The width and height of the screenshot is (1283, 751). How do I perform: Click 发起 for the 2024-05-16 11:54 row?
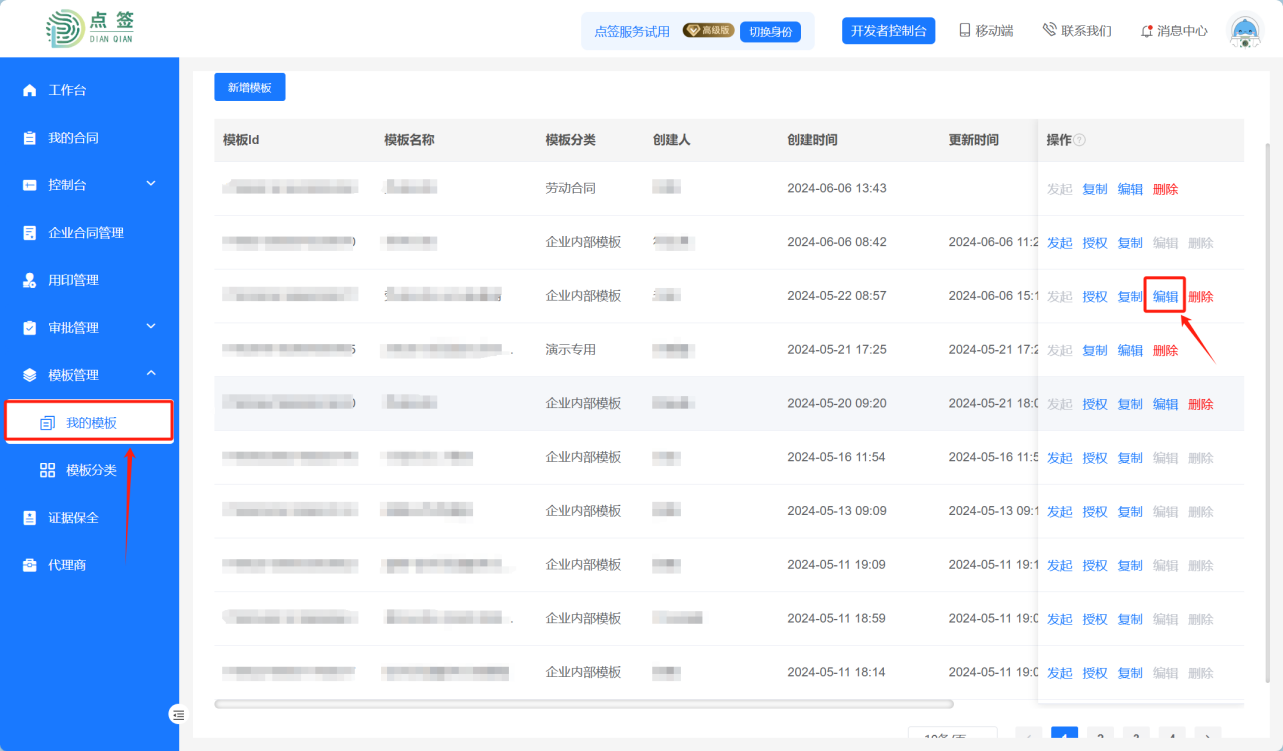[x=1059, y=458]
